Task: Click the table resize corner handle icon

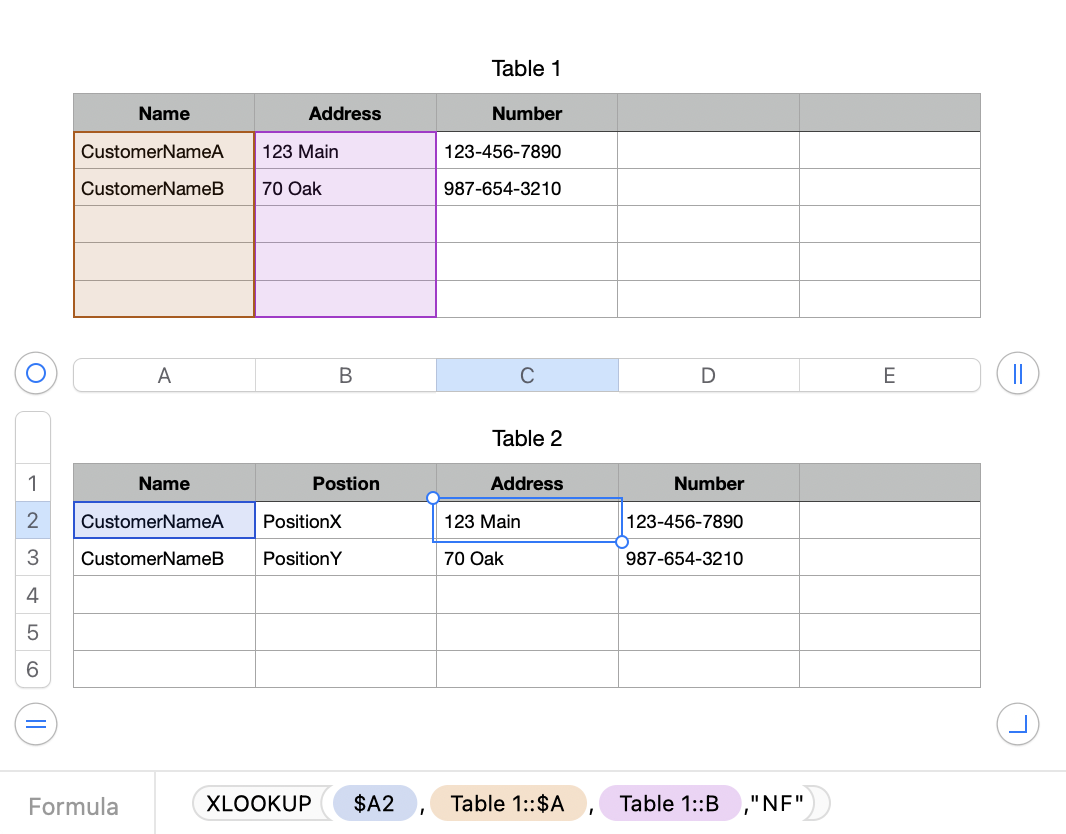Action: point(1017,724)
